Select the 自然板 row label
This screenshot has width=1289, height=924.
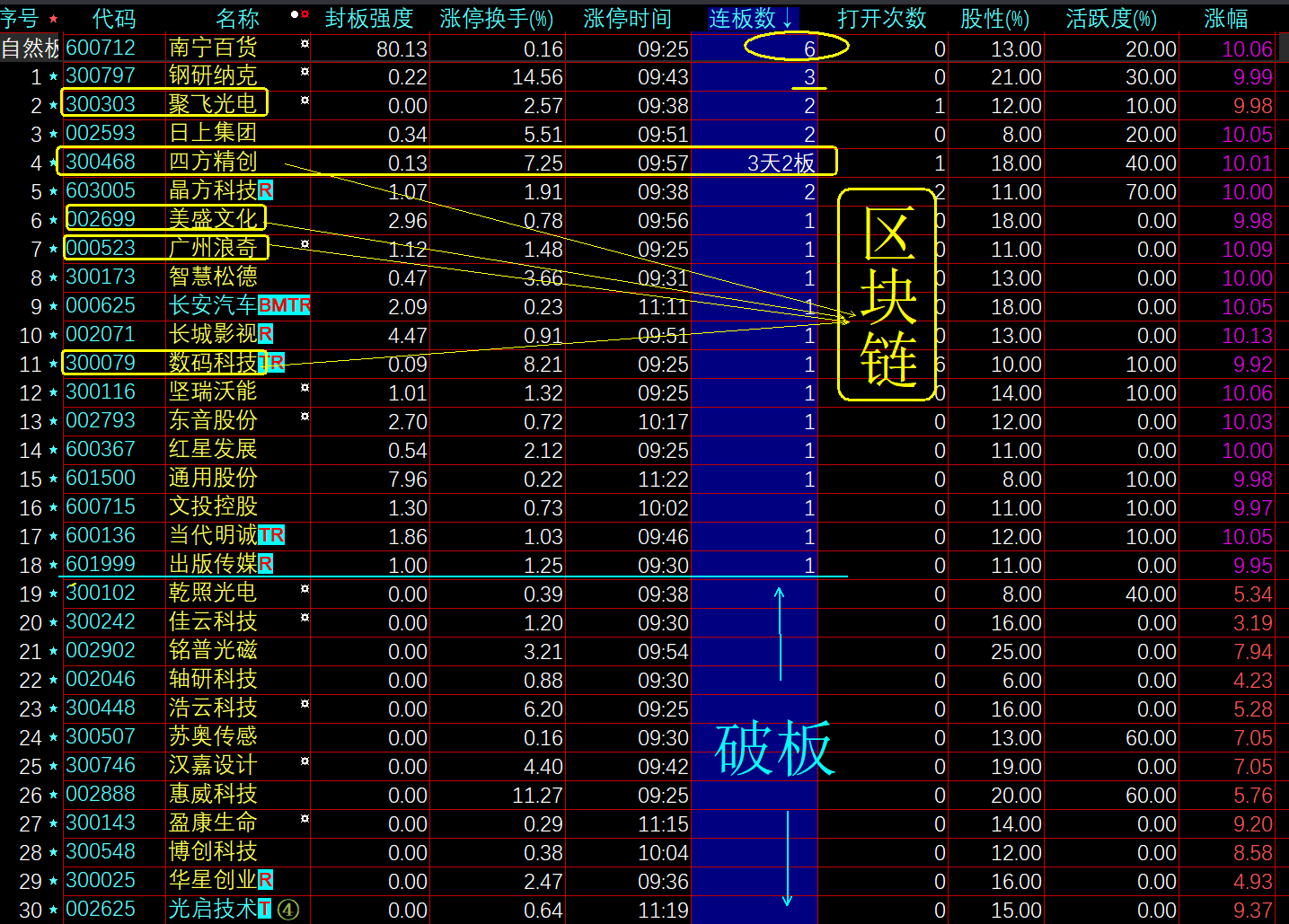click(x=31, y=48)
